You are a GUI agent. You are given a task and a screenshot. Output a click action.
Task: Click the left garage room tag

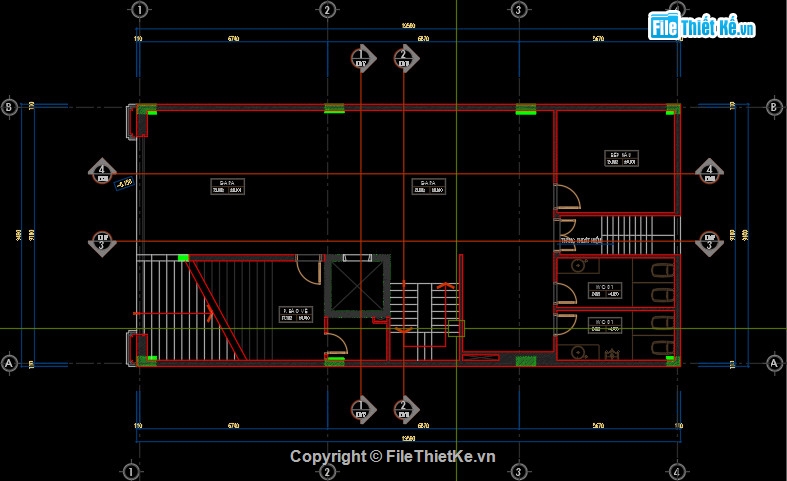coord(227,186)
